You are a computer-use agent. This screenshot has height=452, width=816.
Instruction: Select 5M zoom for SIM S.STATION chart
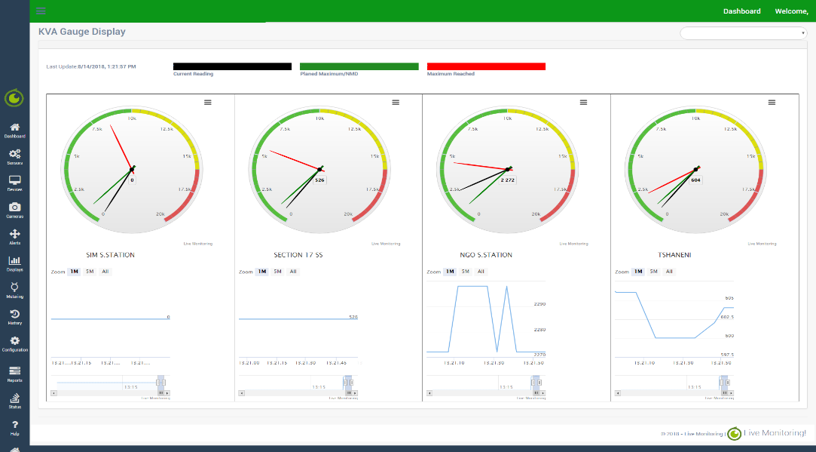coord(90,272)
